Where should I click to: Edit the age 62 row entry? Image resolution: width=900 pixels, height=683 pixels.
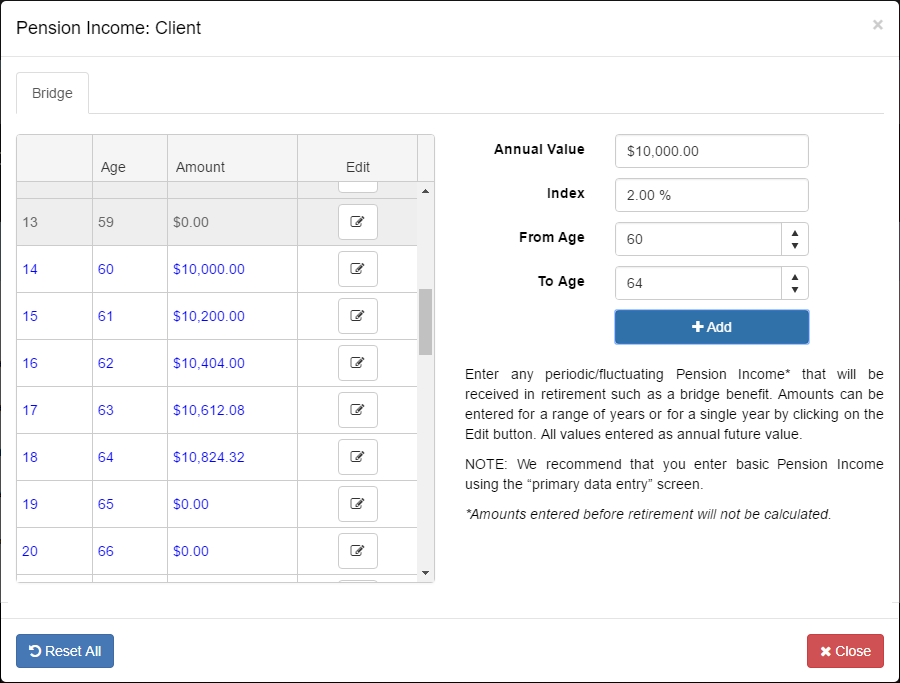357,363
